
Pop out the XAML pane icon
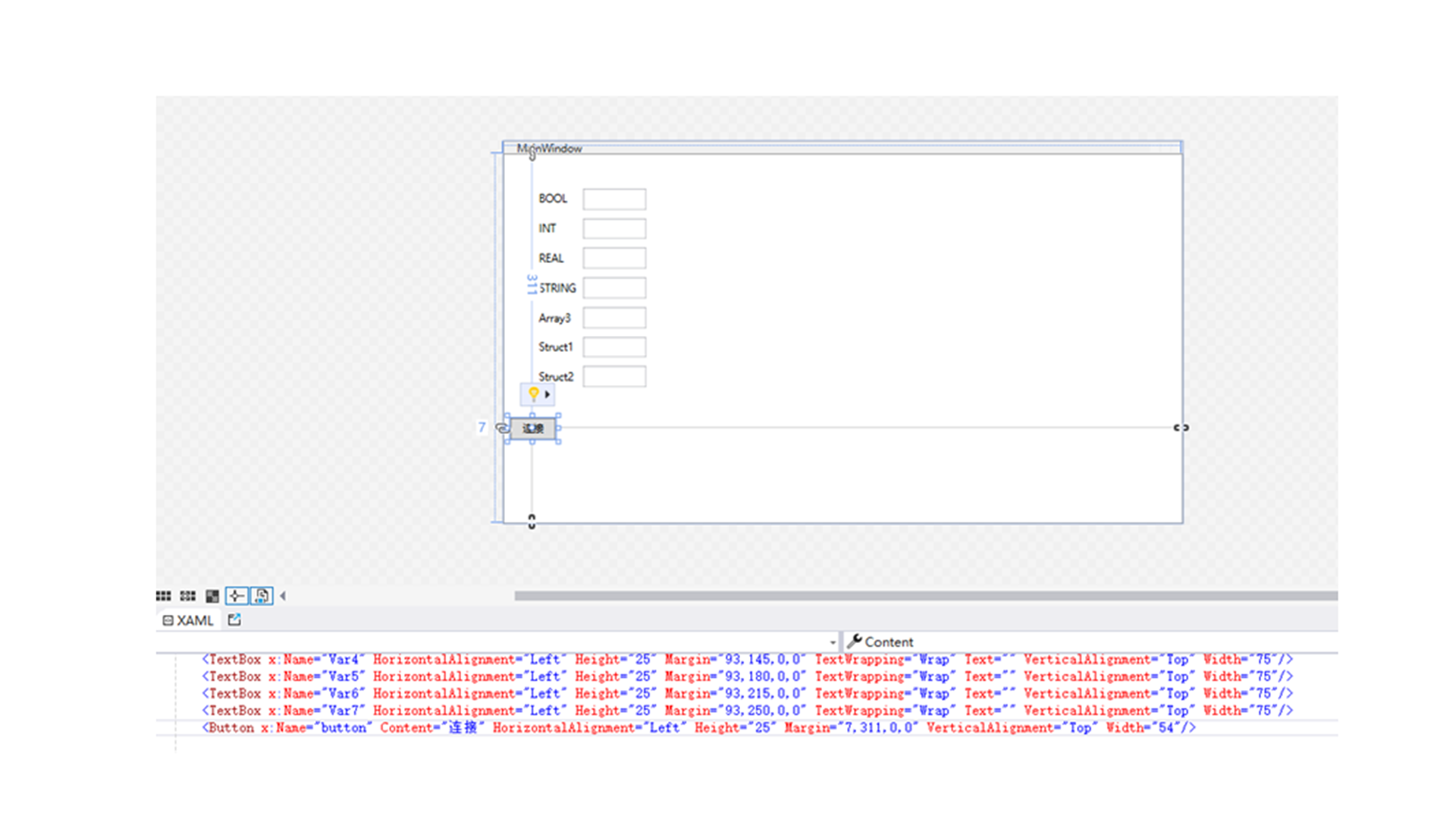[234, 620]
